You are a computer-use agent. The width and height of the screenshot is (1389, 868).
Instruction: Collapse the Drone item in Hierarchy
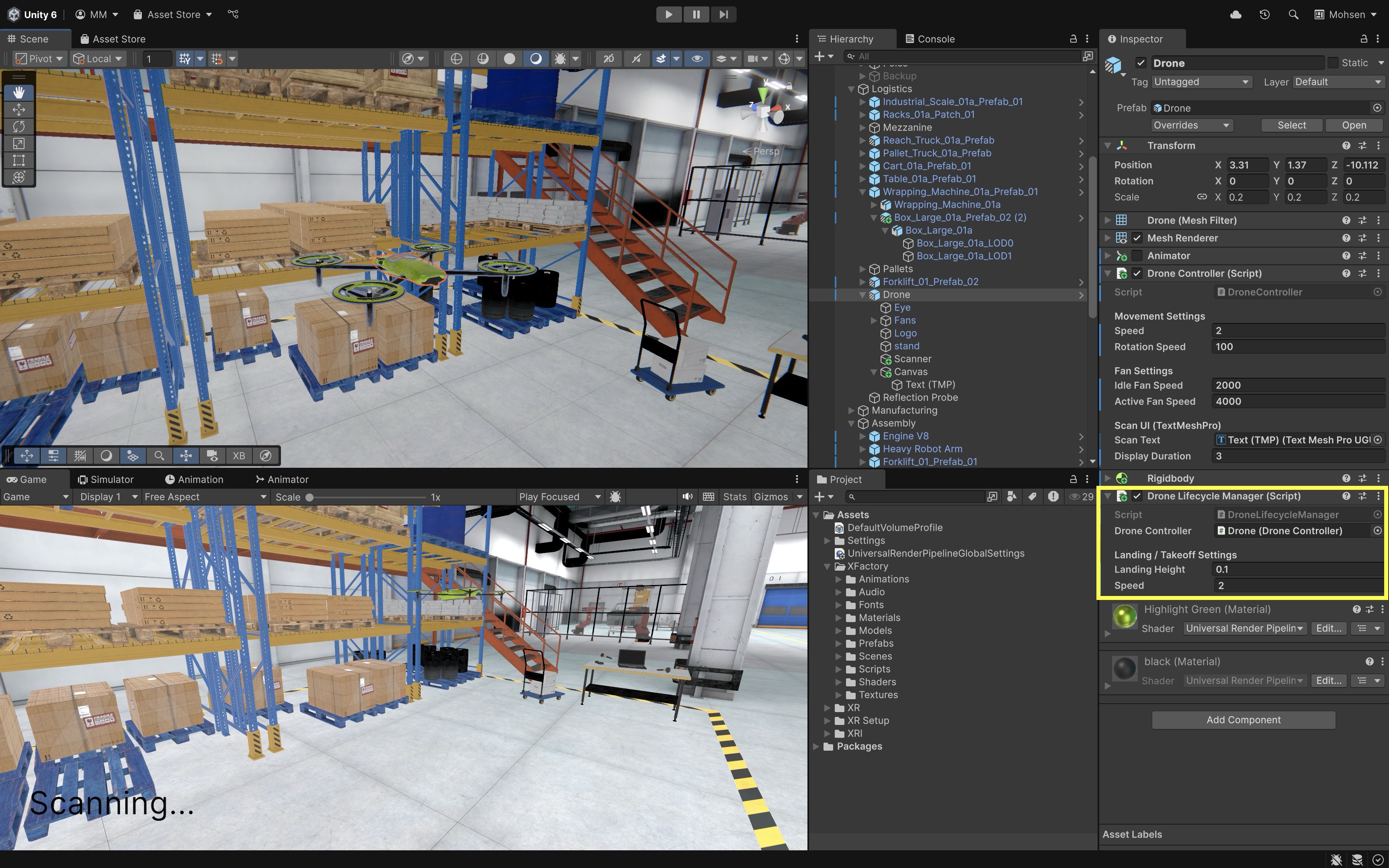pyautogui.click(x=862, y=295)
